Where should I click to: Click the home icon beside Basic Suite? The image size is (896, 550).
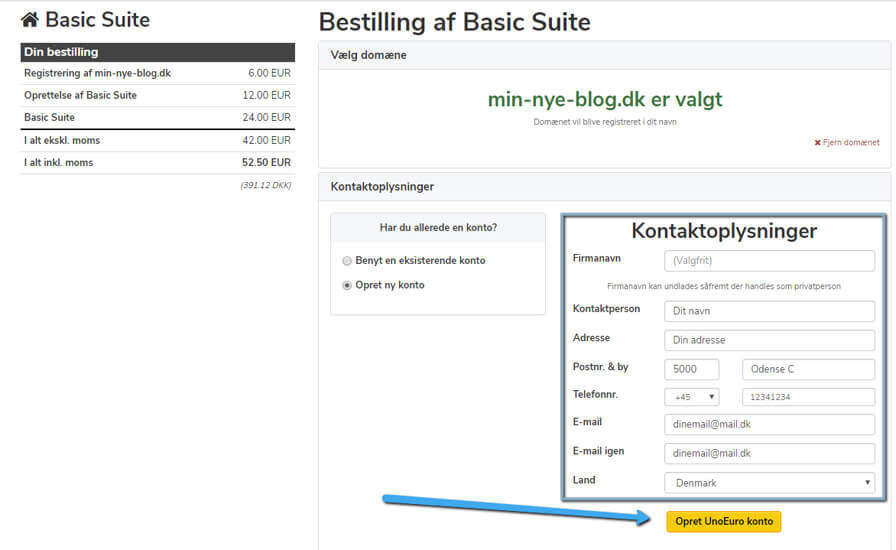coord(30,20)
